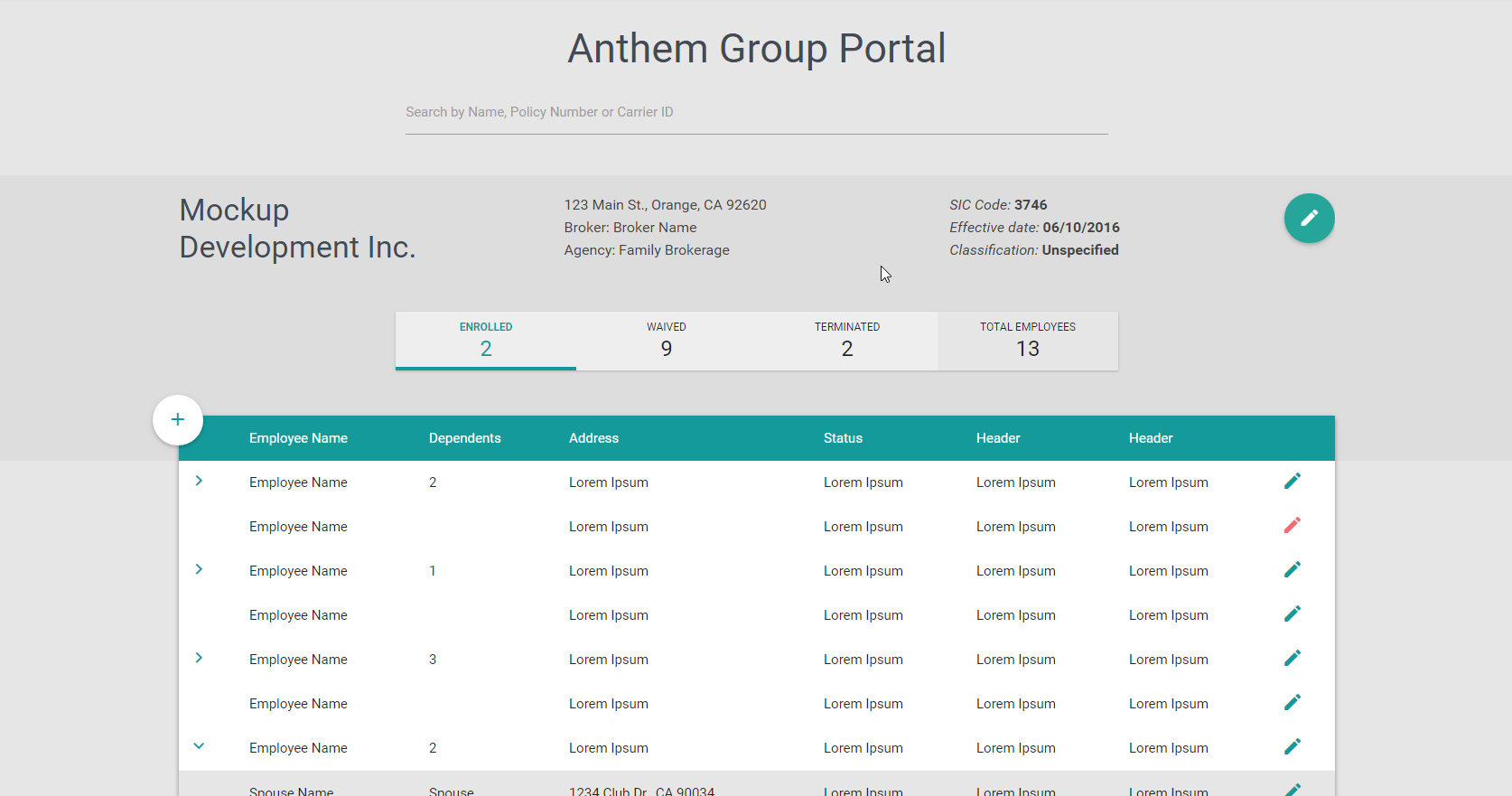Click the SIC Code: 3746 text

998,205
